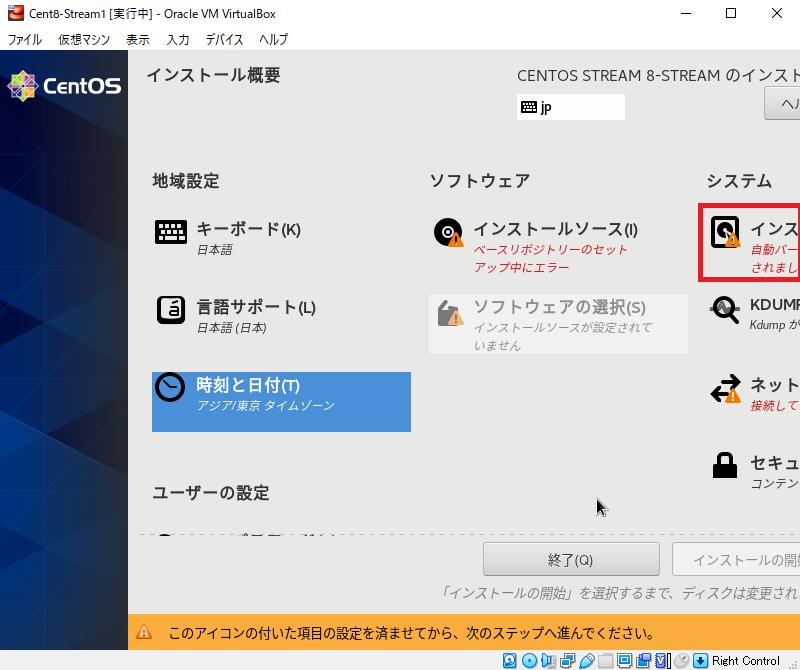Click the optical drive status icon
The height and width of the screenshot is (670, 800).
[x=529, y=661]
